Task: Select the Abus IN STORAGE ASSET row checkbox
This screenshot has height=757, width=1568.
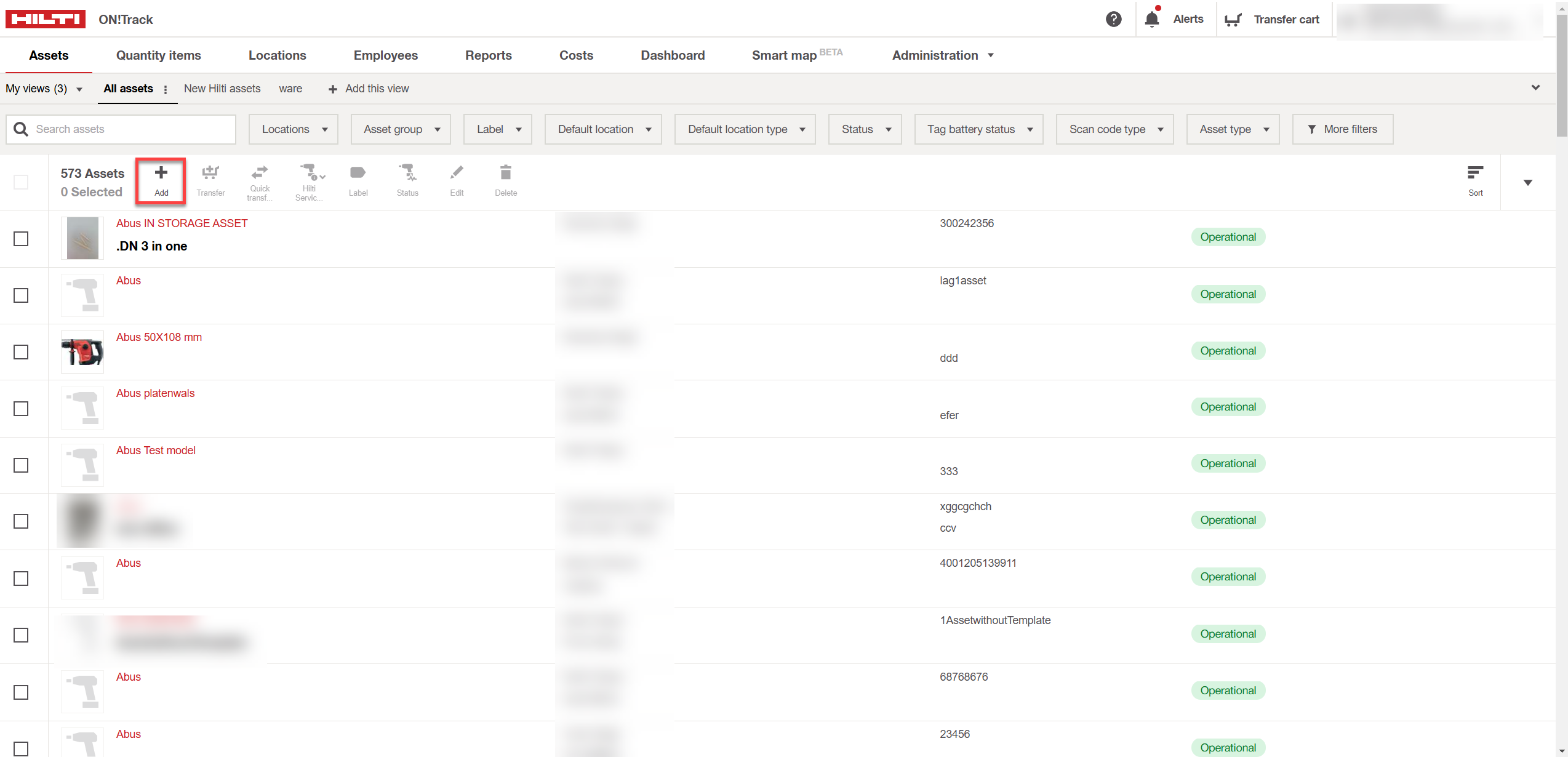Action: (21, 239)
